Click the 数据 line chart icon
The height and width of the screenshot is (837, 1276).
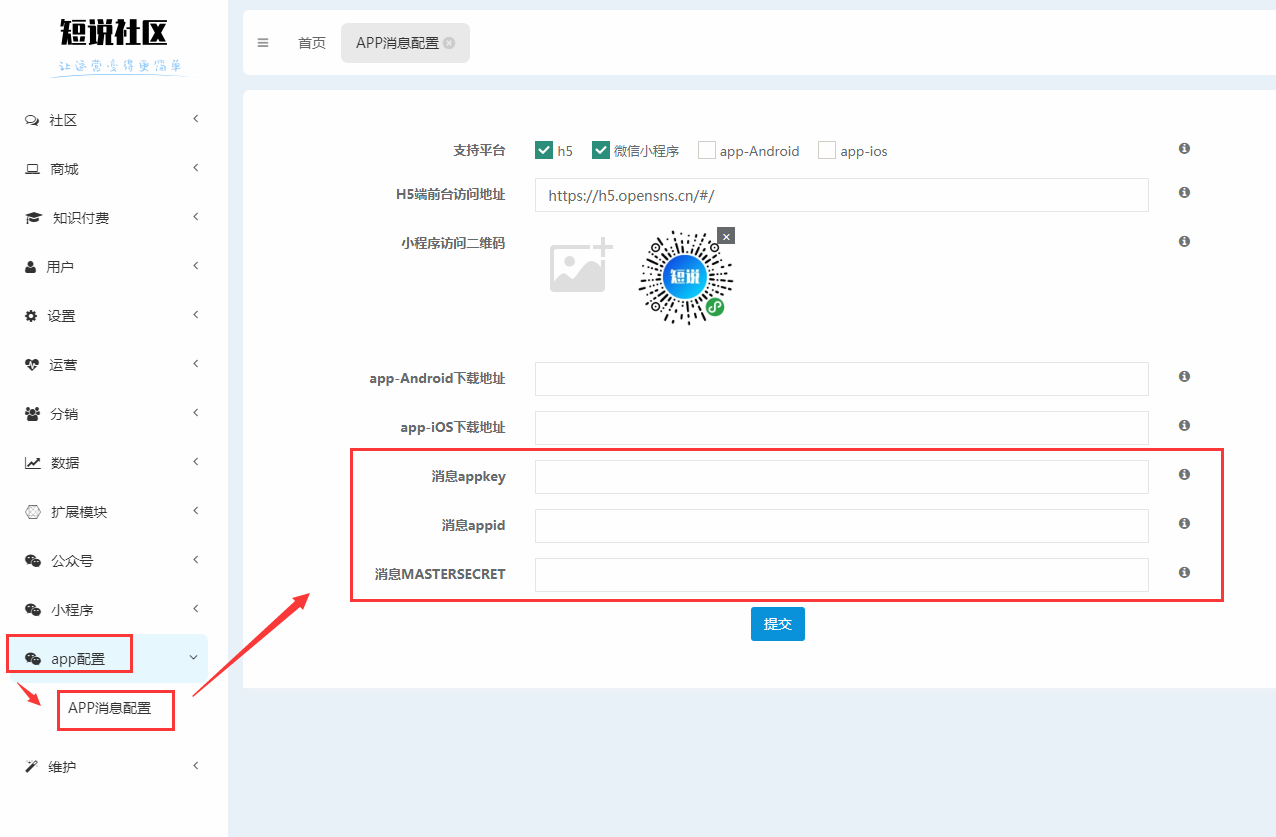(x=32, y=463)
